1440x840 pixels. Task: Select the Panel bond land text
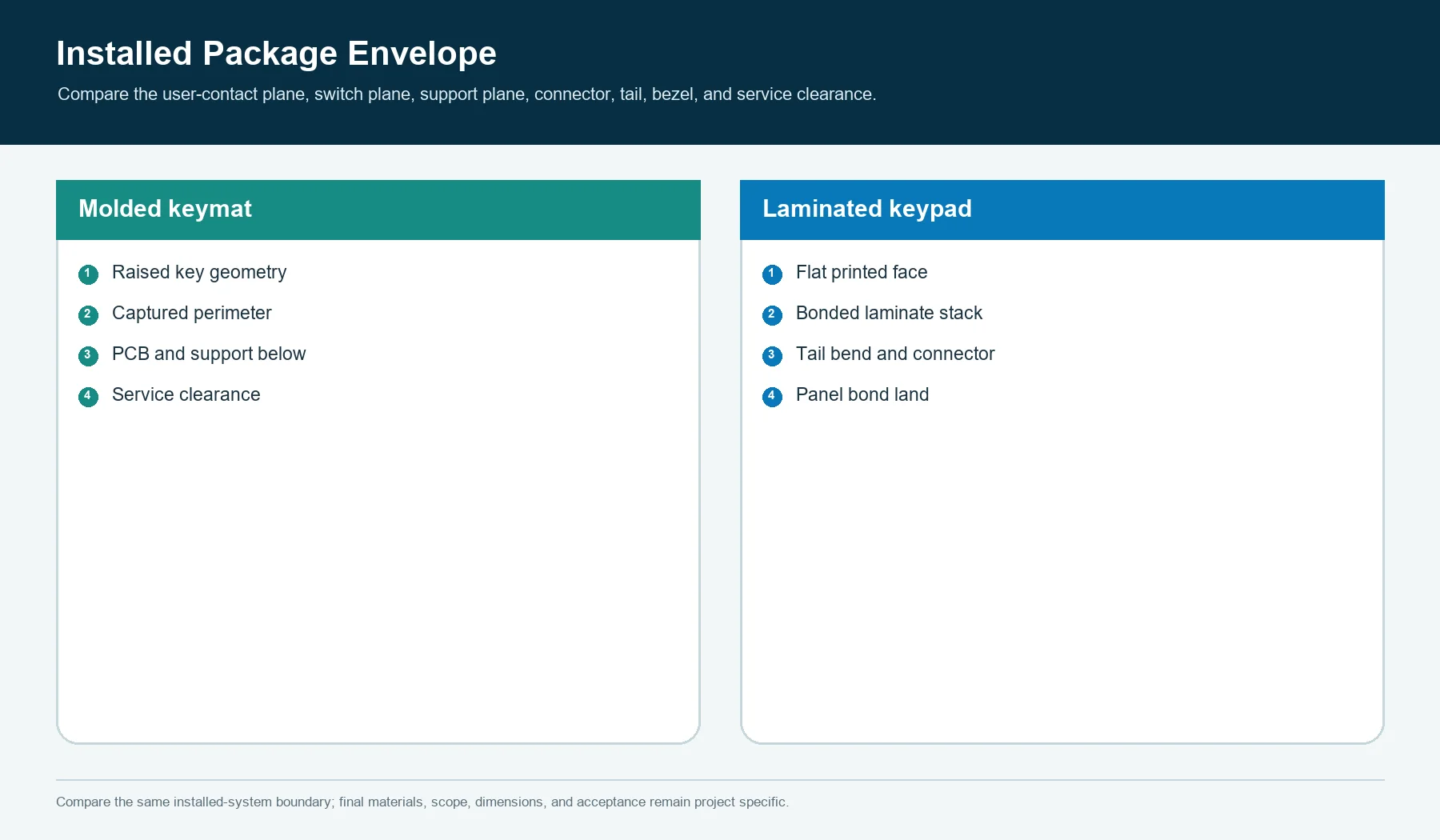pos(862,394)
